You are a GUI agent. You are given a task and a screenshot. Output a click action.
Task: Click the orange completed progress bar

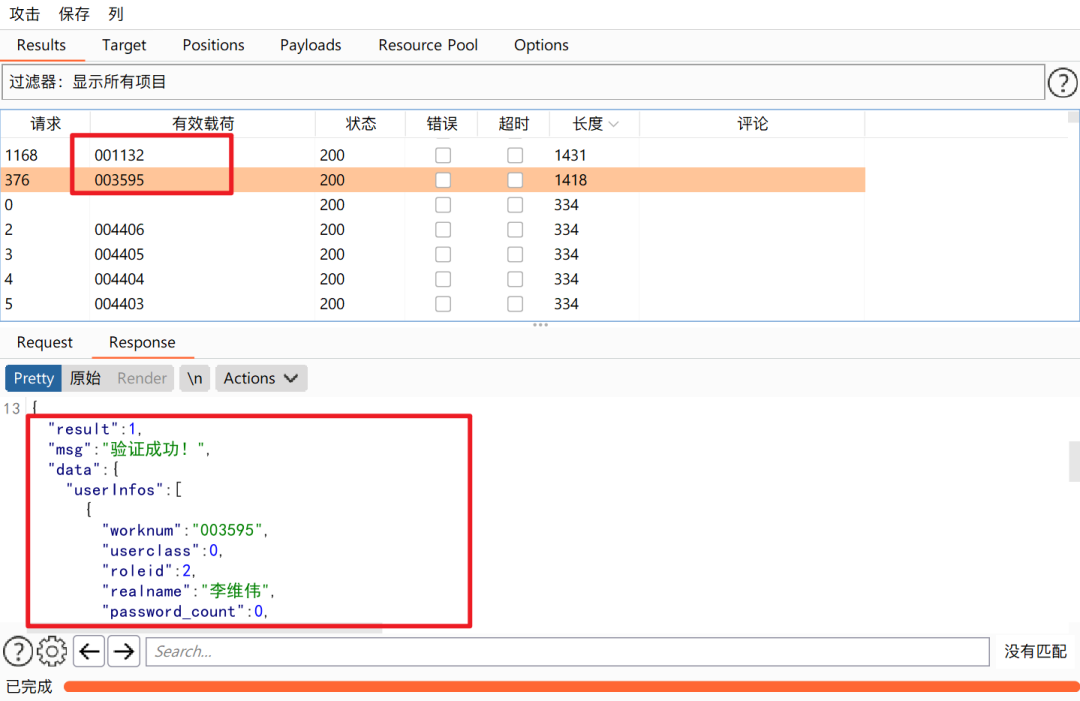click(x=571, y=687)
